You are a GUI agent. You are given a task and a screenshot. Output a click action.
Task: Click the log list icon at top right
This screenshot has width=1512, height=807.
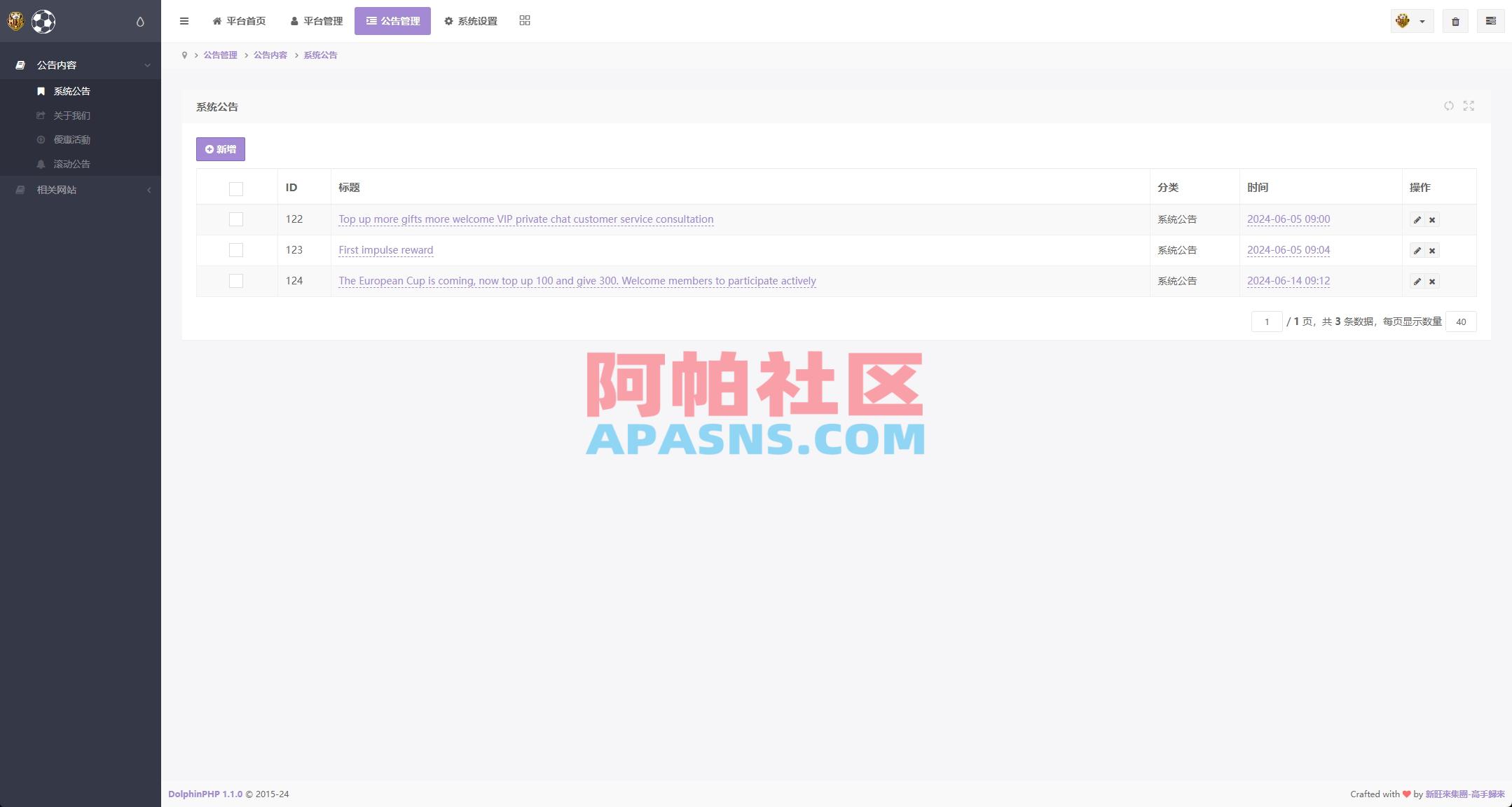point(1491,21)
